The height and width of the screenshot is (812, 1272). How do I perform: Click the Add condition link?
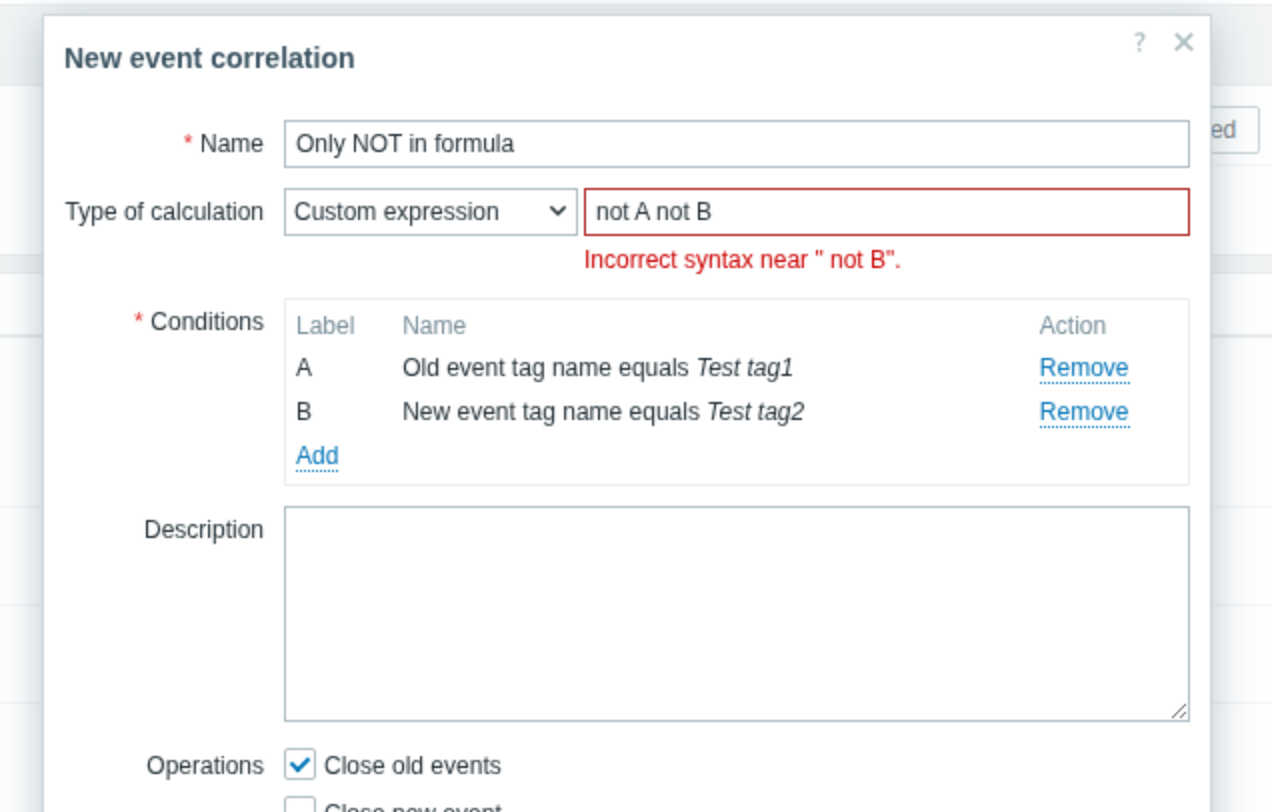(317, 456)
